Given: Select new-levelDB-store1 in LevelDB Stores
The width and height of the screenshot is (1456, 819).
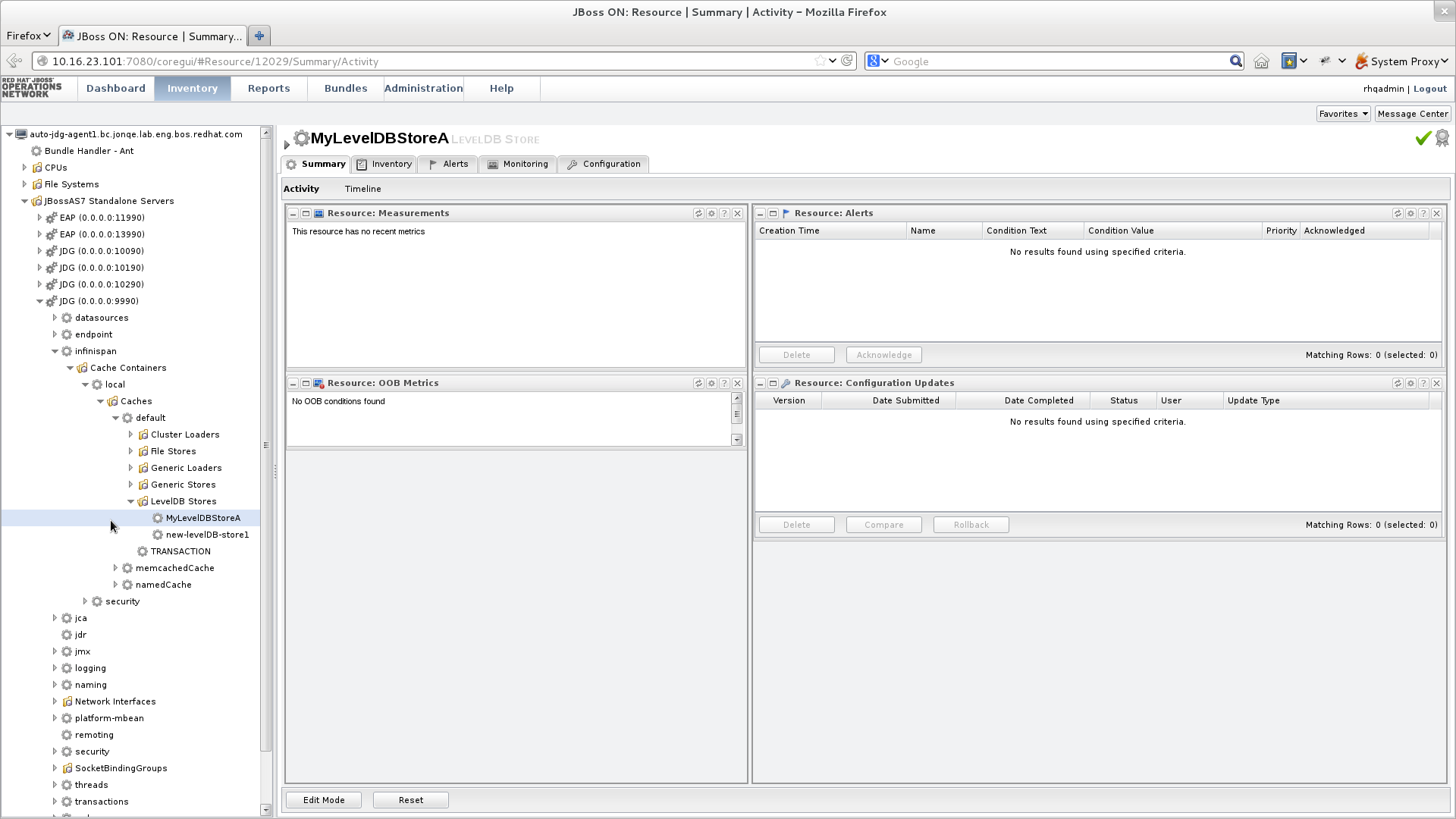Looking at the screenshot, I should (208, 534).
